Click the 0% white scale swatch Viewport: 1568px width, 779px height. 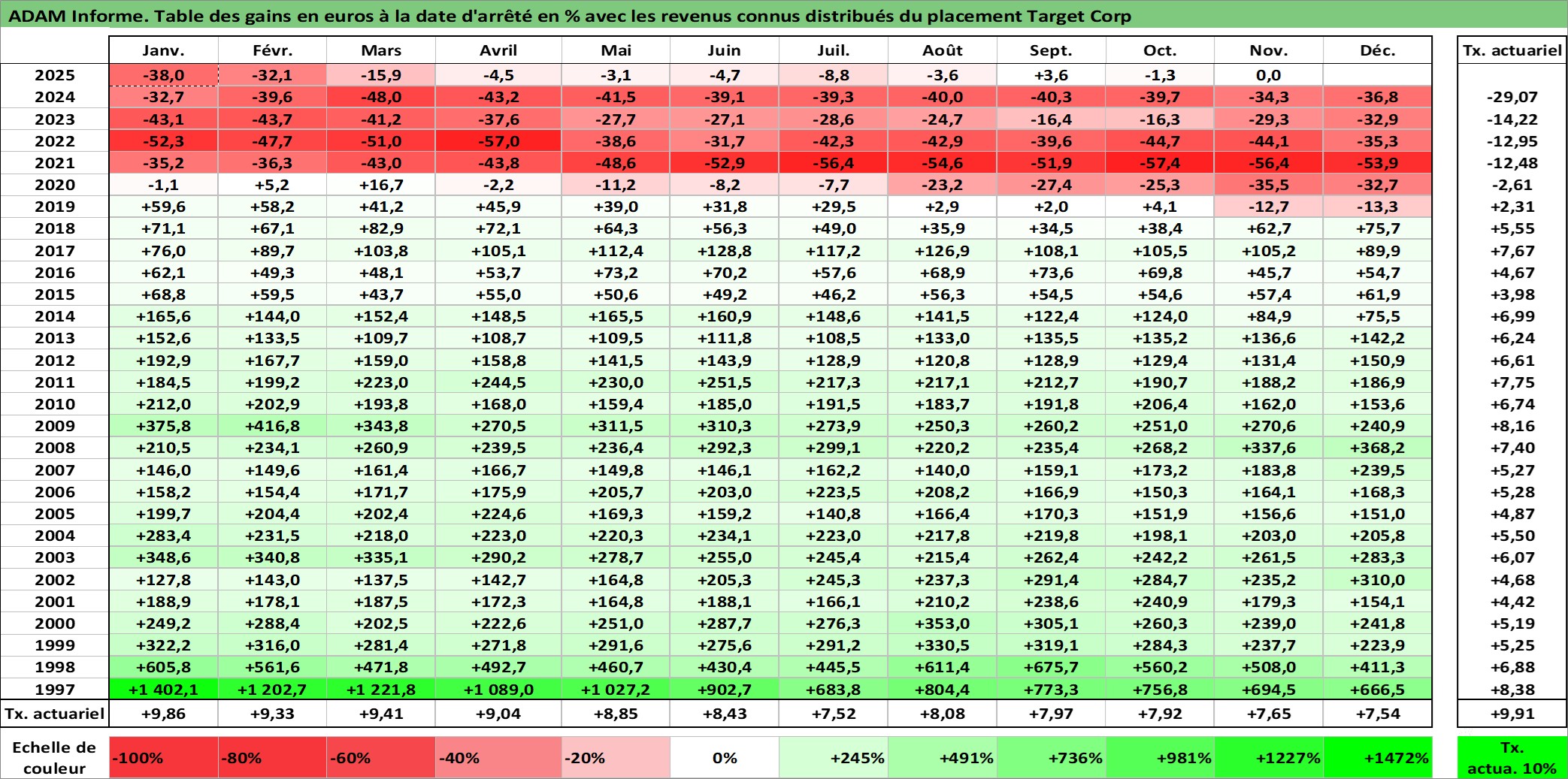tap(725, 758)
